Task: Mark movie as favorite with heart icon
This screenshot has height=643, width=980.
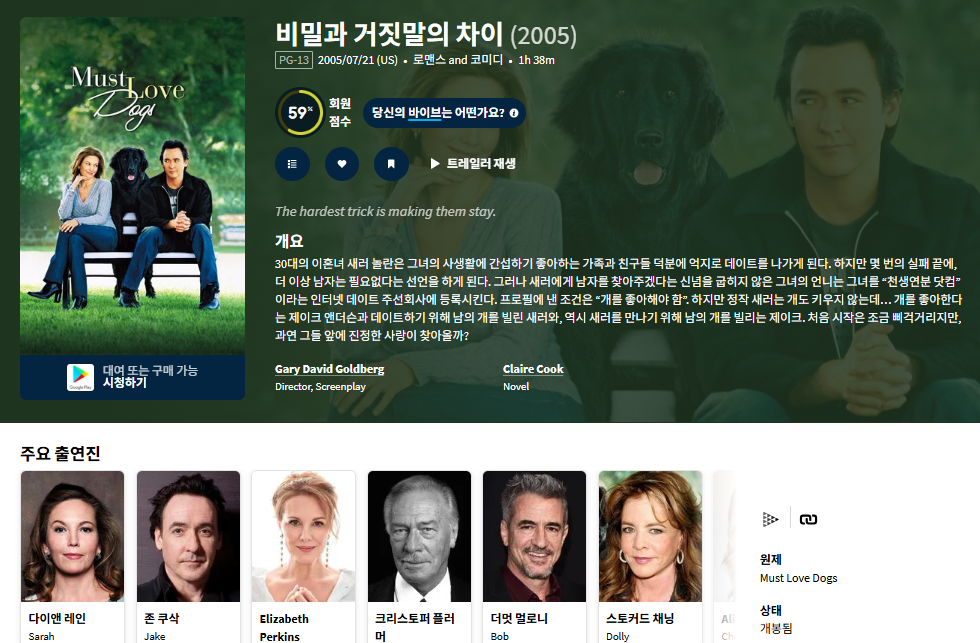Action: [x=342, y=164]
